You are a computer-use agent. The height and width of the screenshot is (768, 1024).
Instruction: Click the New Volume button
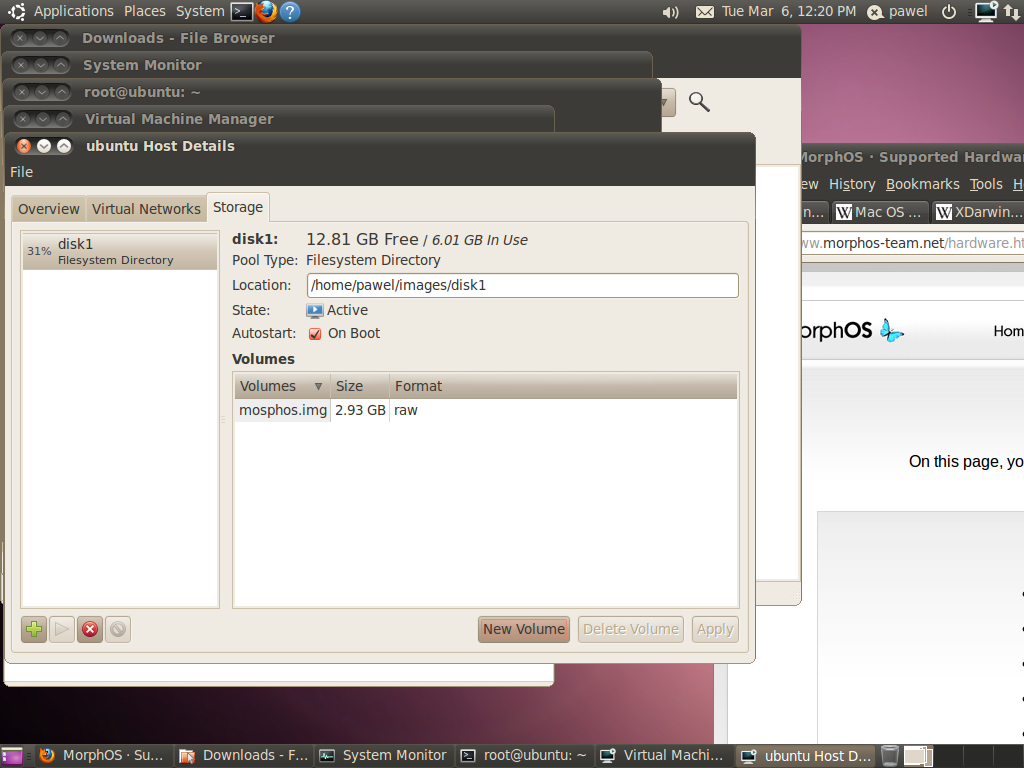[524, 629]
